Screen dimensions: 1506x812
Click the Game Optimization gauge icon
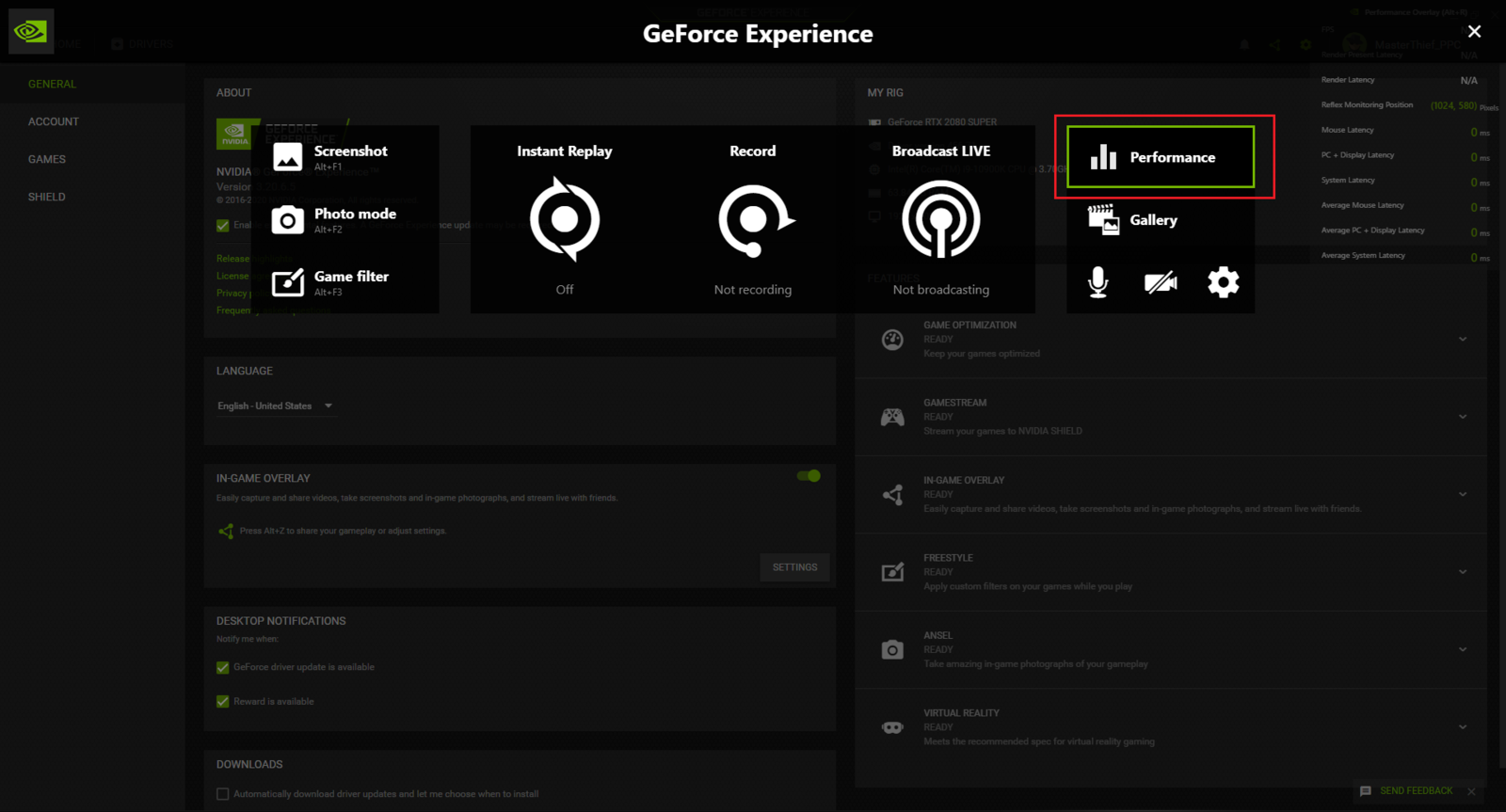point(892,340)
